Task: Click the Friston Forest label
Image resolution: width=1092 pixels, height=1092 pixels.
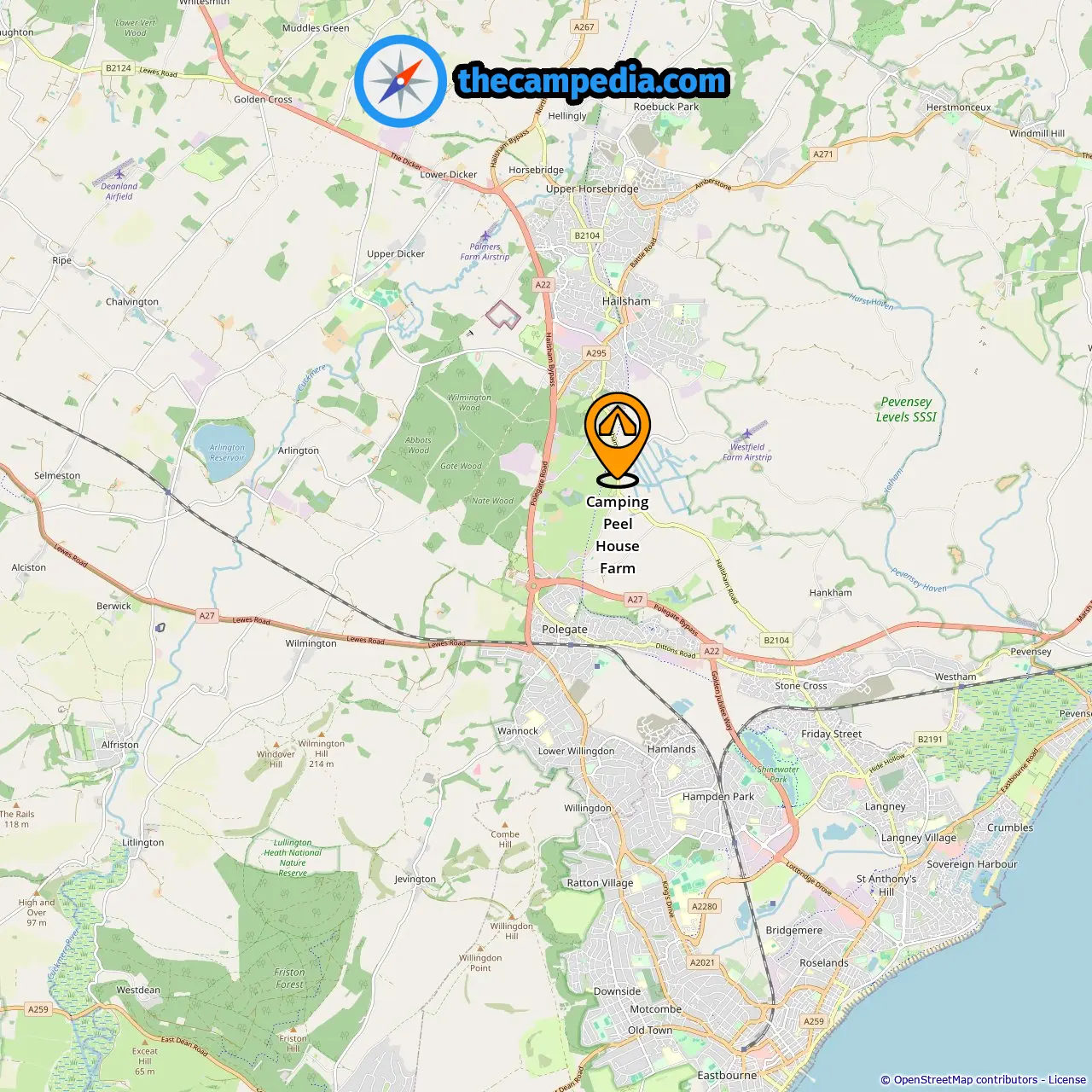Action: [289, 978]
